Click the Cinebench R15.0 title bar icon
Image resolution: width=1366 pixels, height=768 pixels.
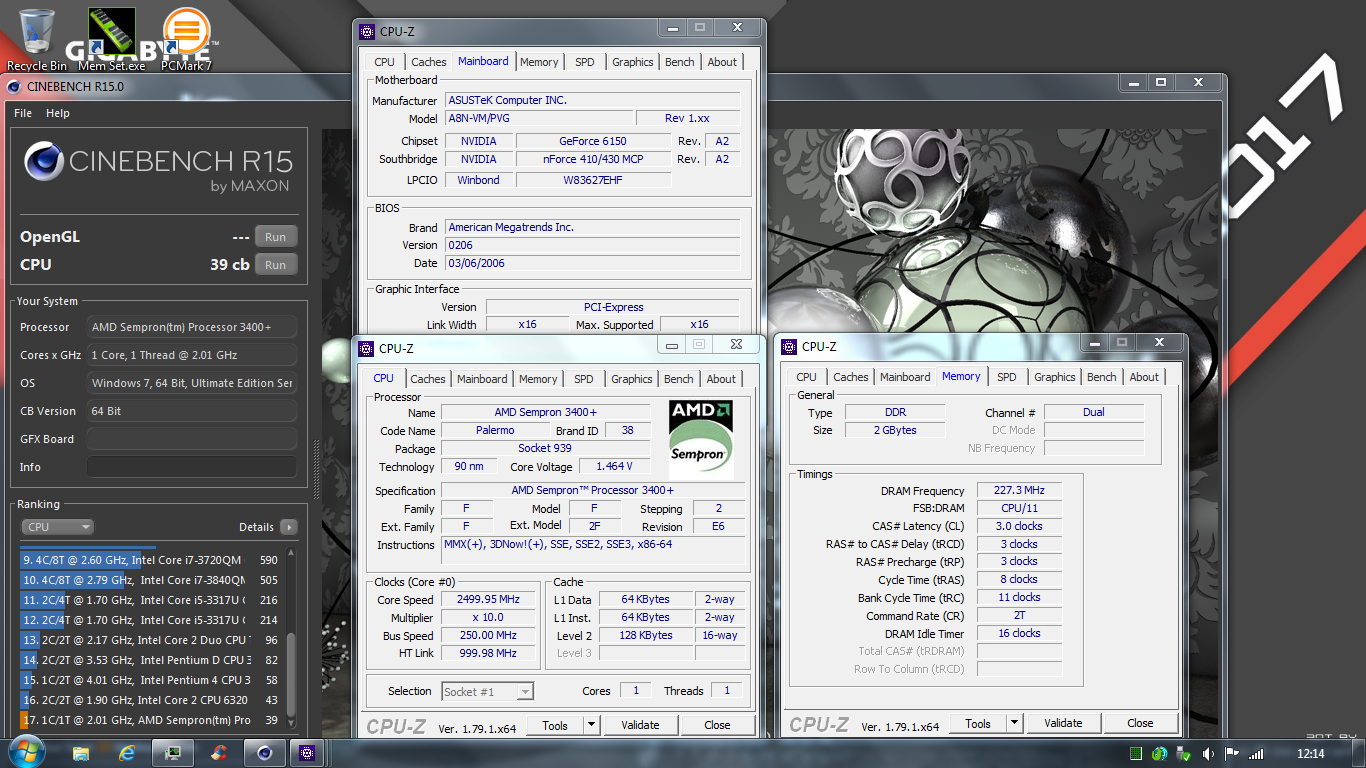[14, 86]
